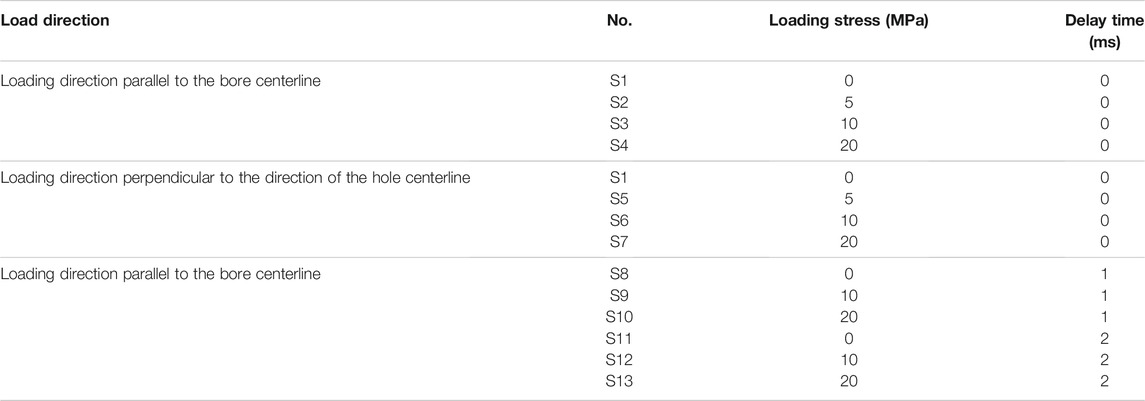The image size is (1145, 401).
Task: Click sample number S12
Action: (619, 360)
